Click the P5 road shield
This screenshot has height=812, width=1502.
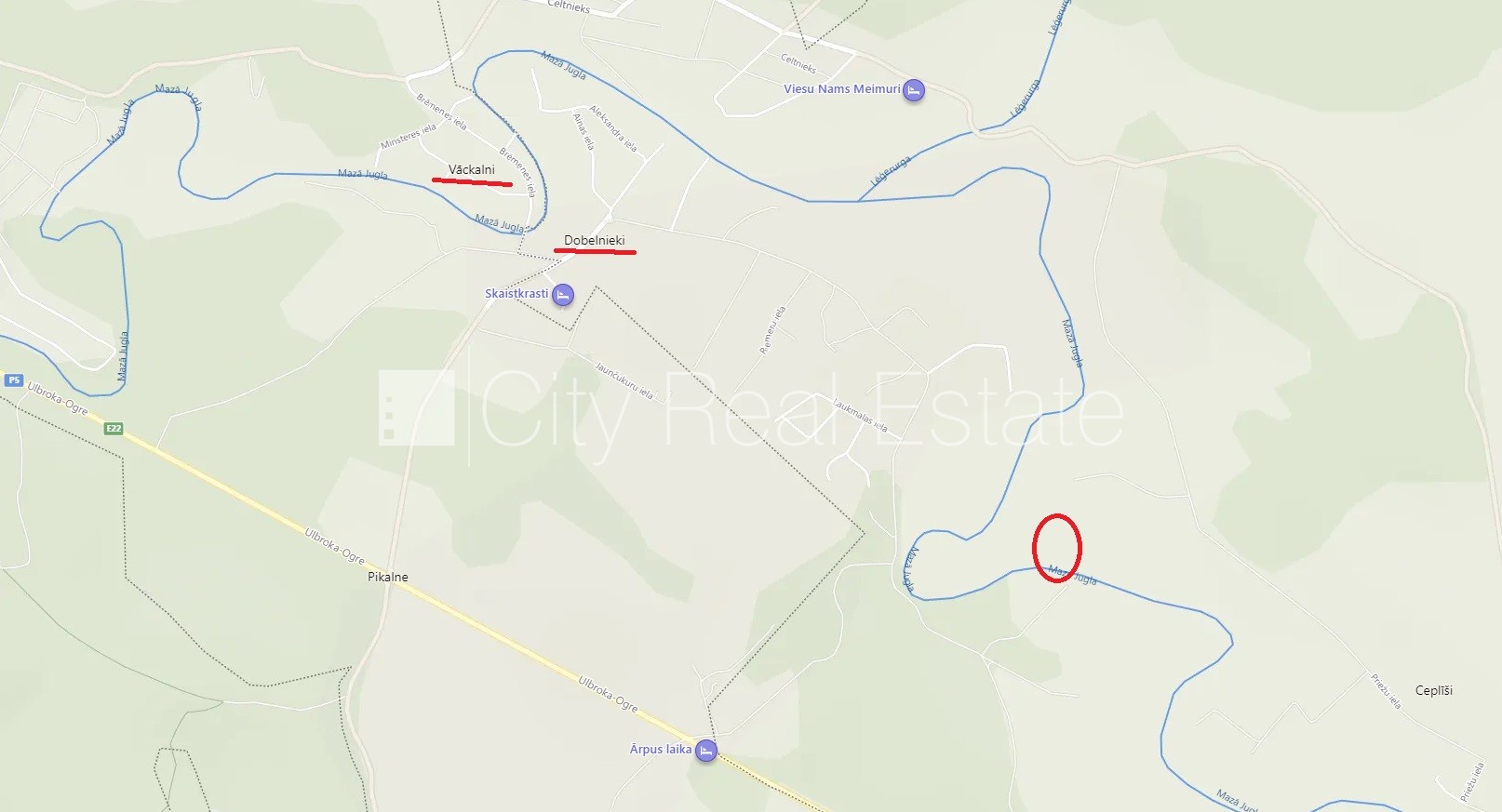pos(14,380)
